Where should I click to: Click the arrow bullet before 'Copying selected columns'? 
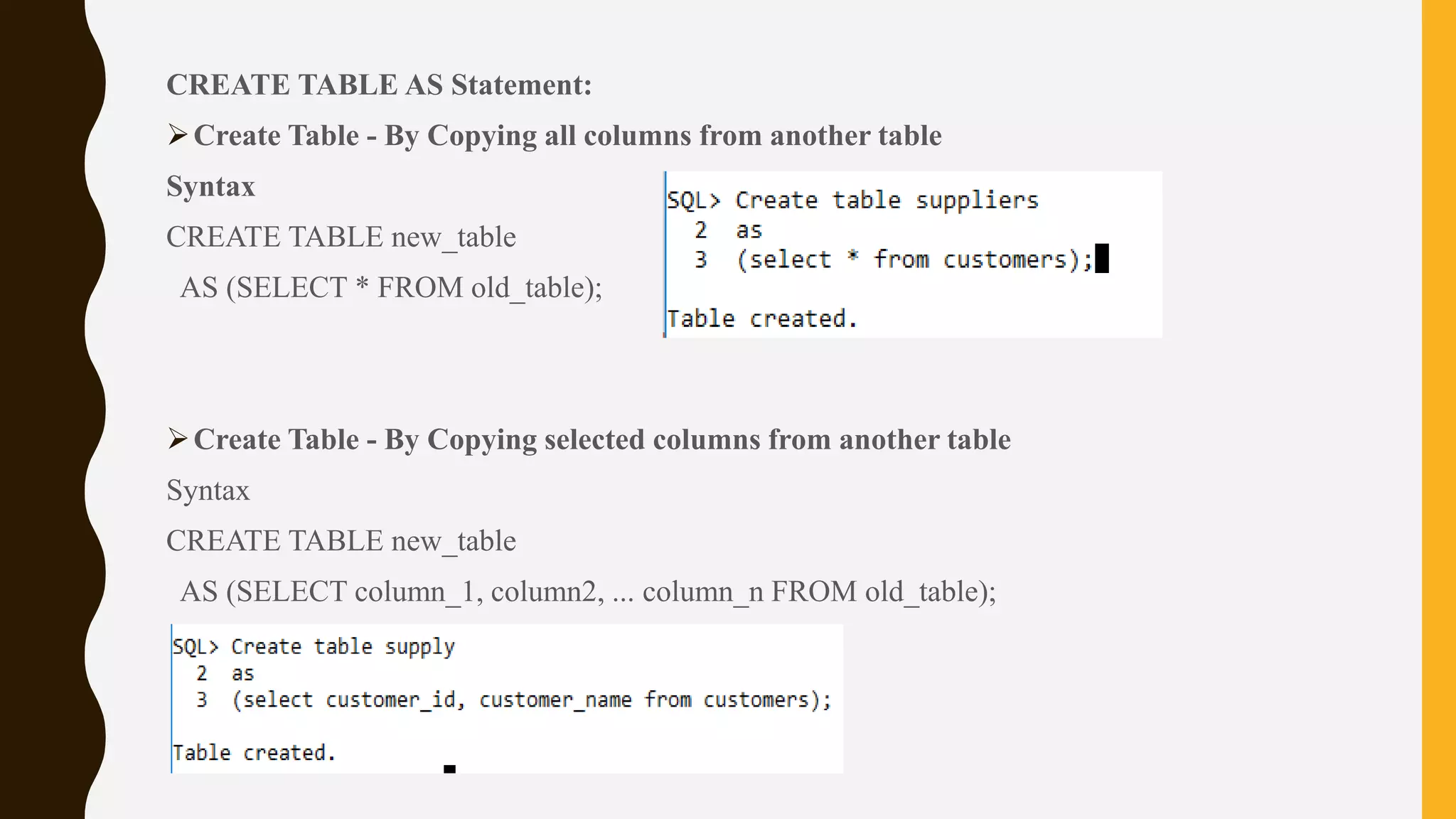(x=177, y=439)
